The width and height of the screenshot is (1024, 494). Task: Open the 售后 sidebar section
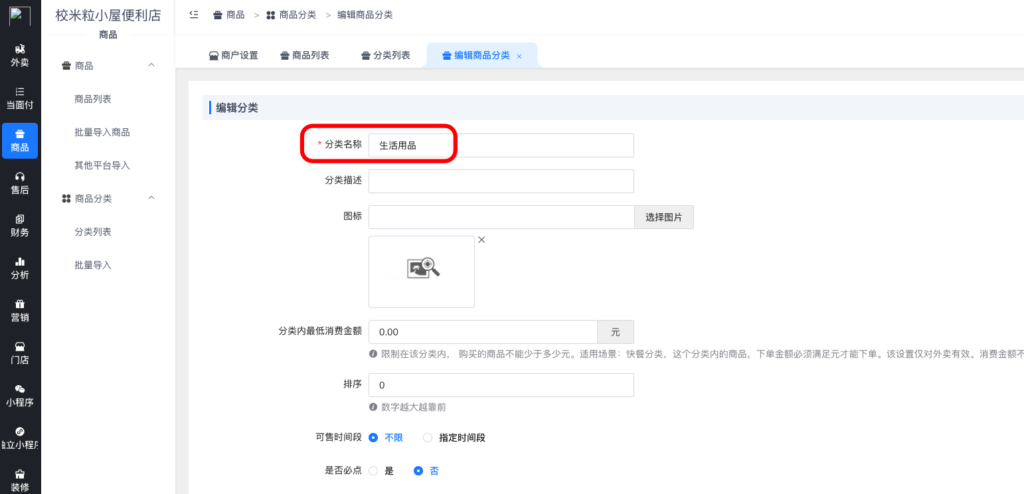[20, 183]
